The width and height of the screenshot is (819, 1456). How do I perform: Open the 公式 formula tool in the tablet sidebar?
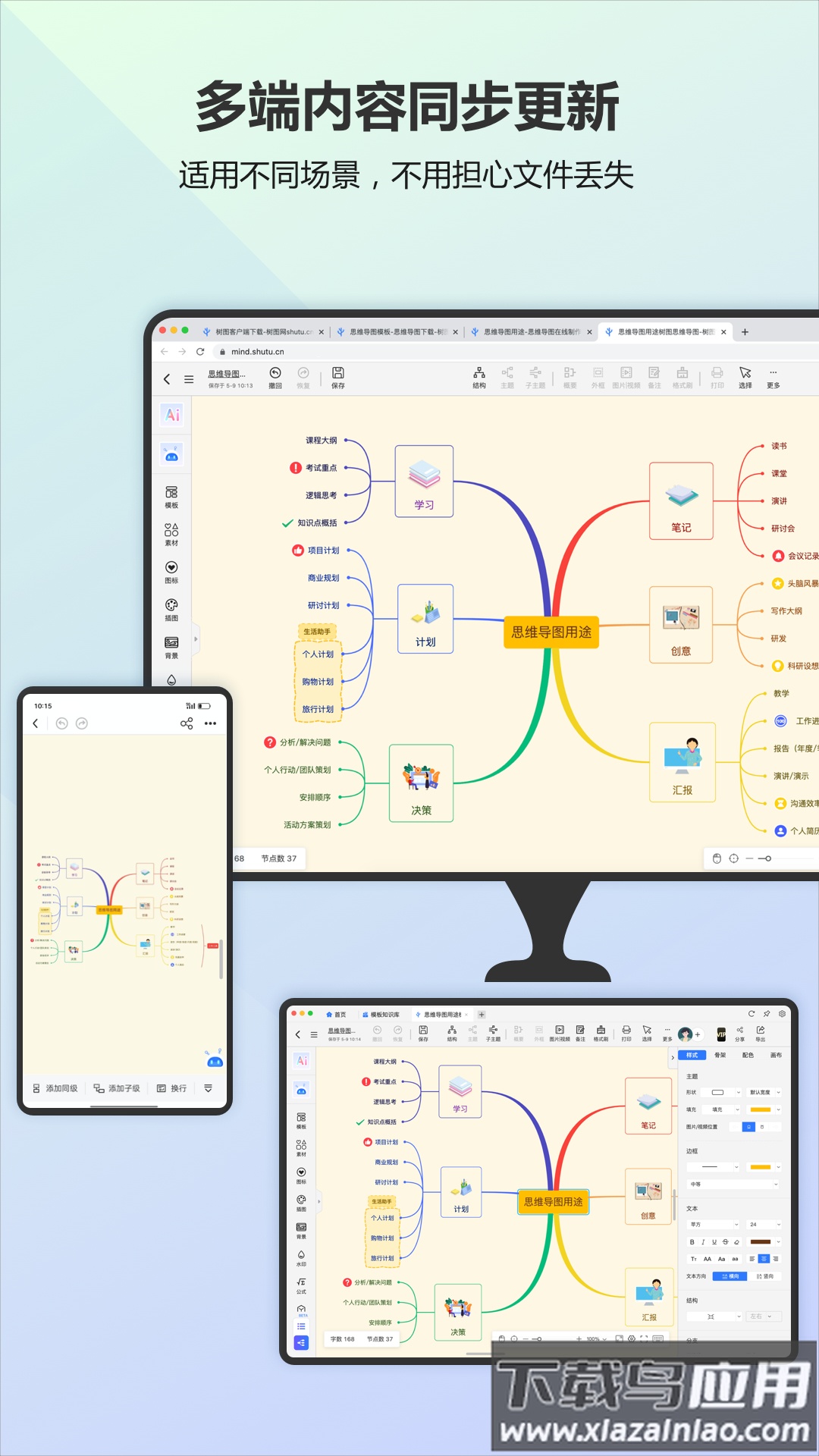click(301, 1285)
